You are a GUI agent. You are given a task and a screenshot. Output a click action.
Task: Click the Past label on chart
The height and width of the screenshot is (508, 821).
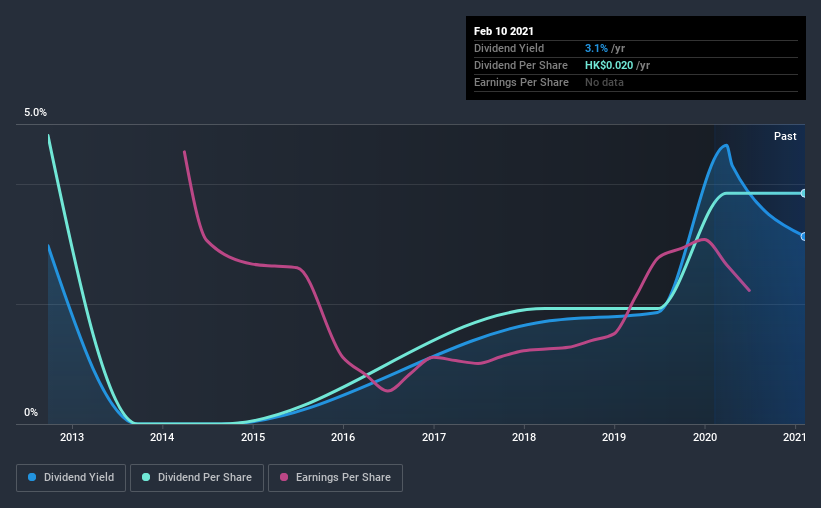click(785, 136)
